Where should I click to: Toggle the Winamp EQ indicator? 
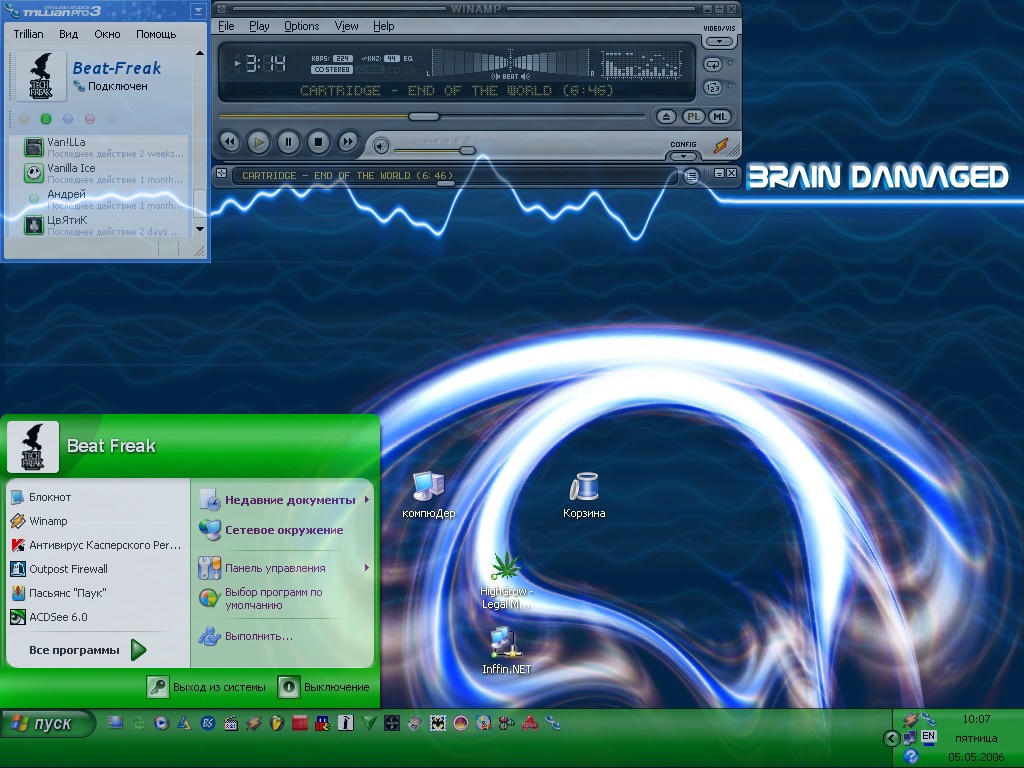(x=408, y=59)
